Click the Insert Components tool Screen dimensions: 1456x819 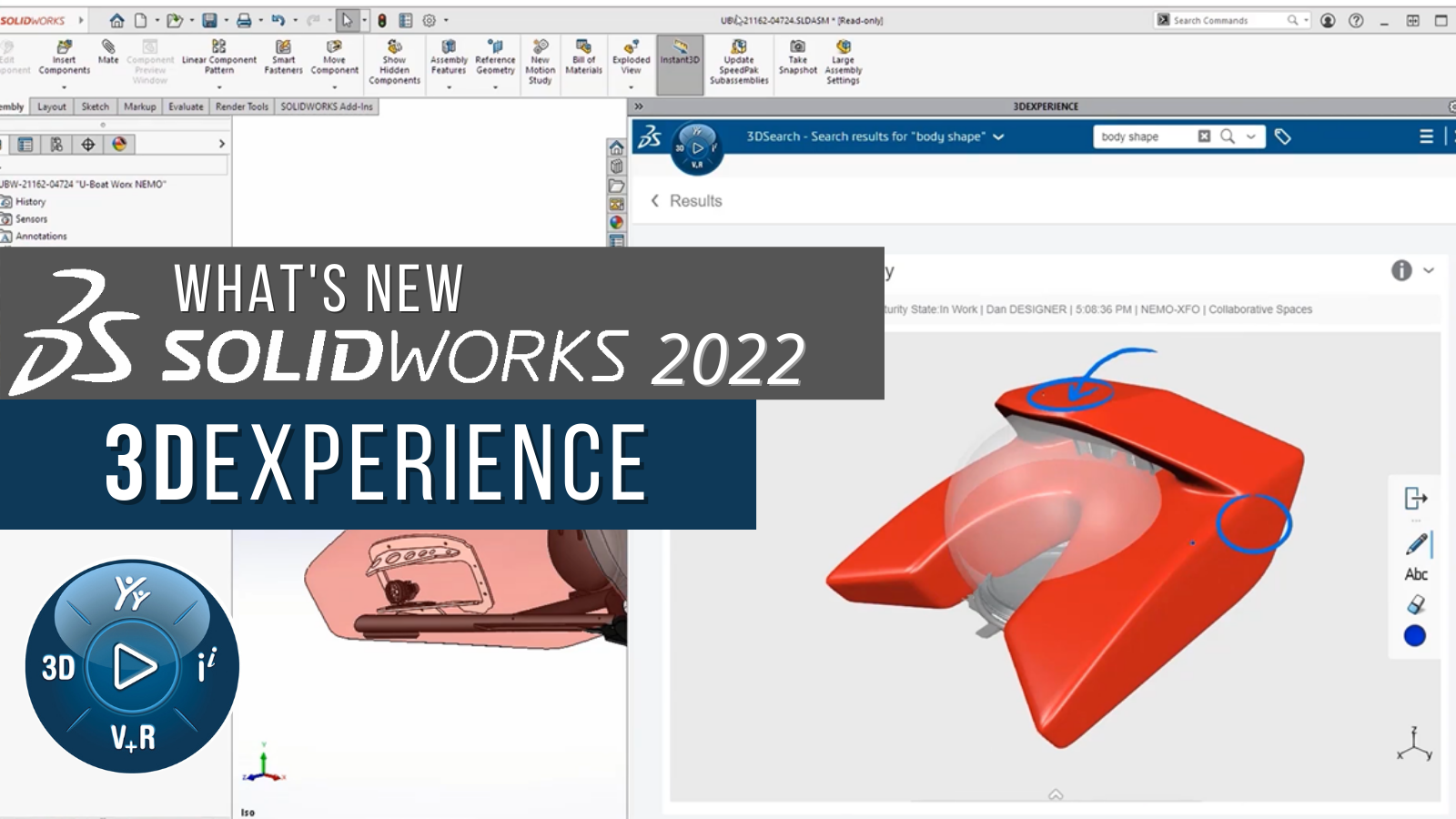64,56
